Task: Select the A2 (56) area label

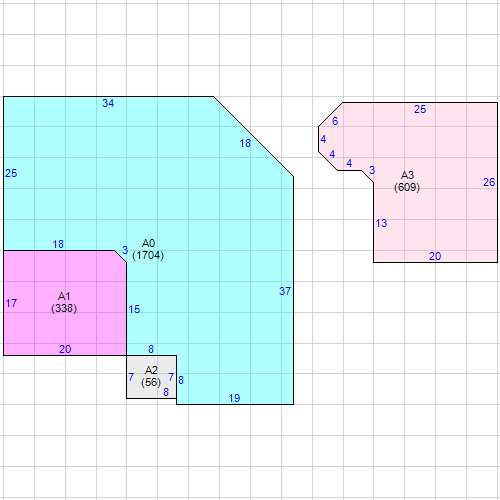Action: pyautogui.click(x=151, y=376)
